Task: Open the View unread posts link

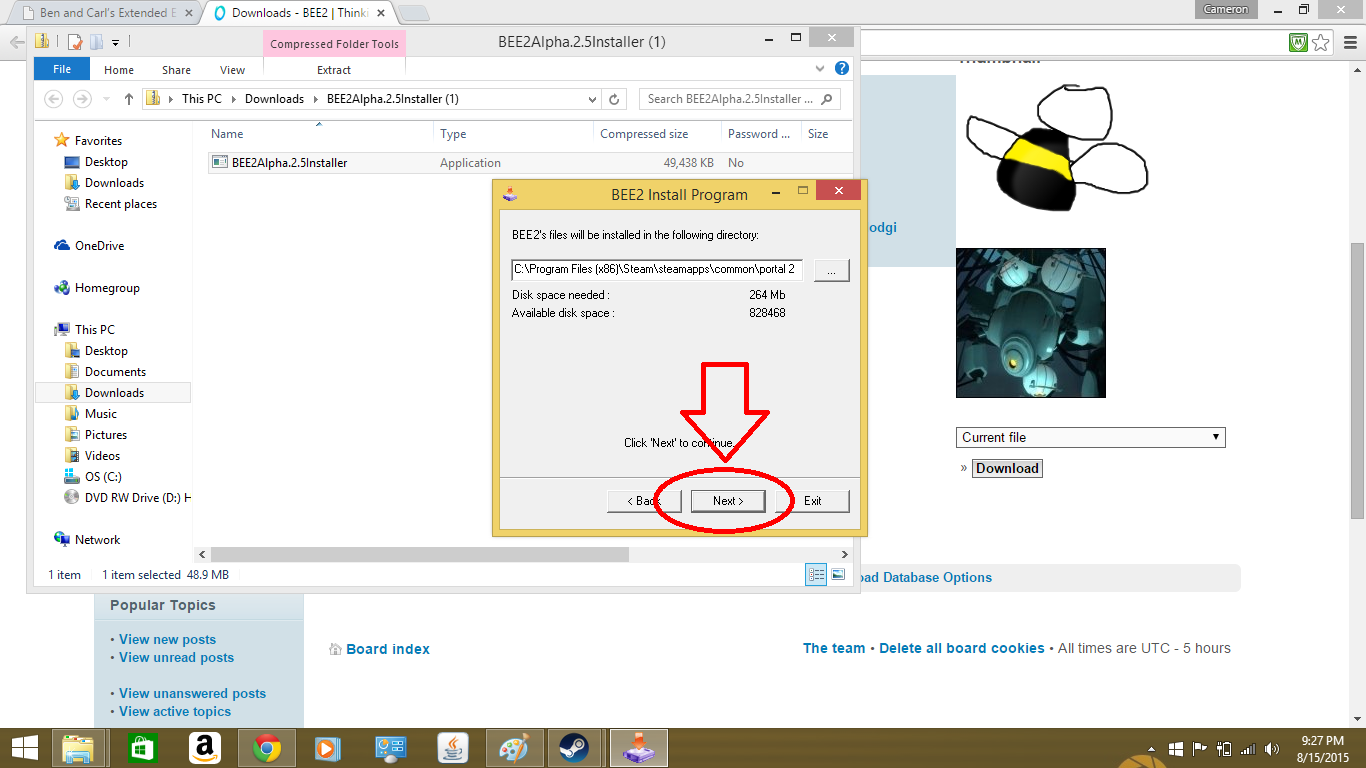Action: click(176, 657)
